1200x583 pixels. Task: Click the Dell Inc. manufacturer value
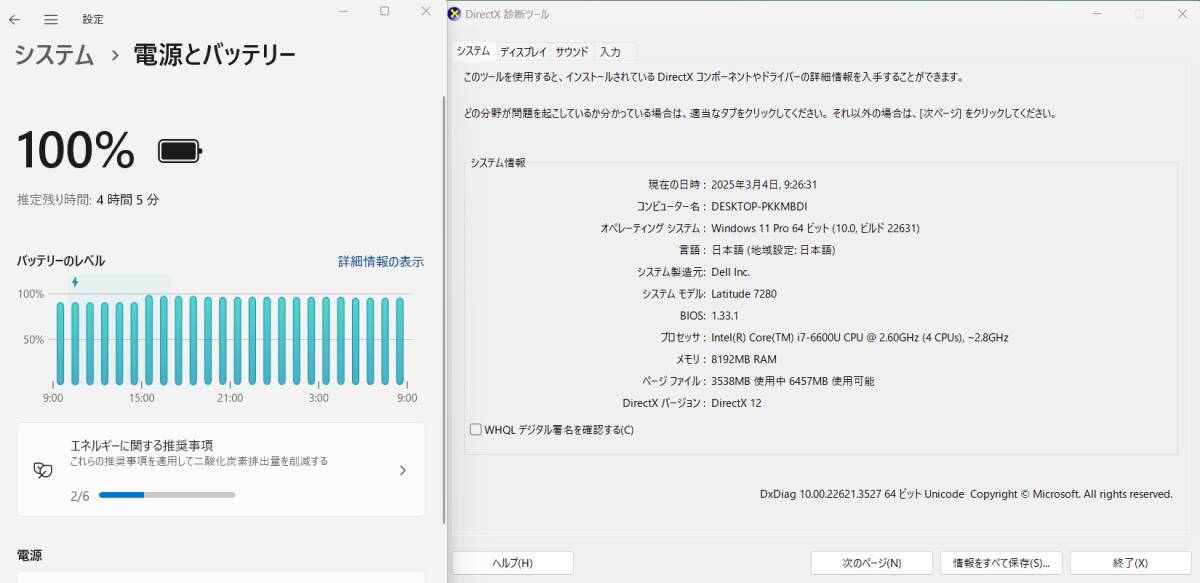[731, 272]
